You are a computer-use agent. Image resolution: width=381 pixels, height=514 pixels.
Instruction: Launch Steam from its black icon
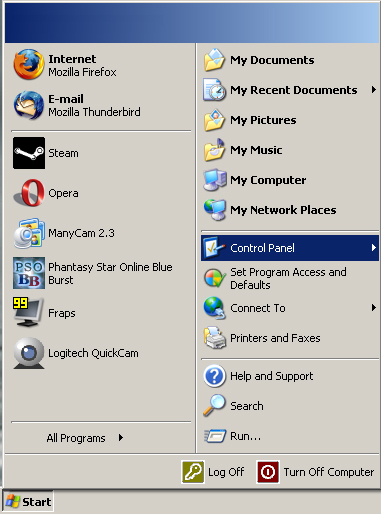tap(29, 153)
